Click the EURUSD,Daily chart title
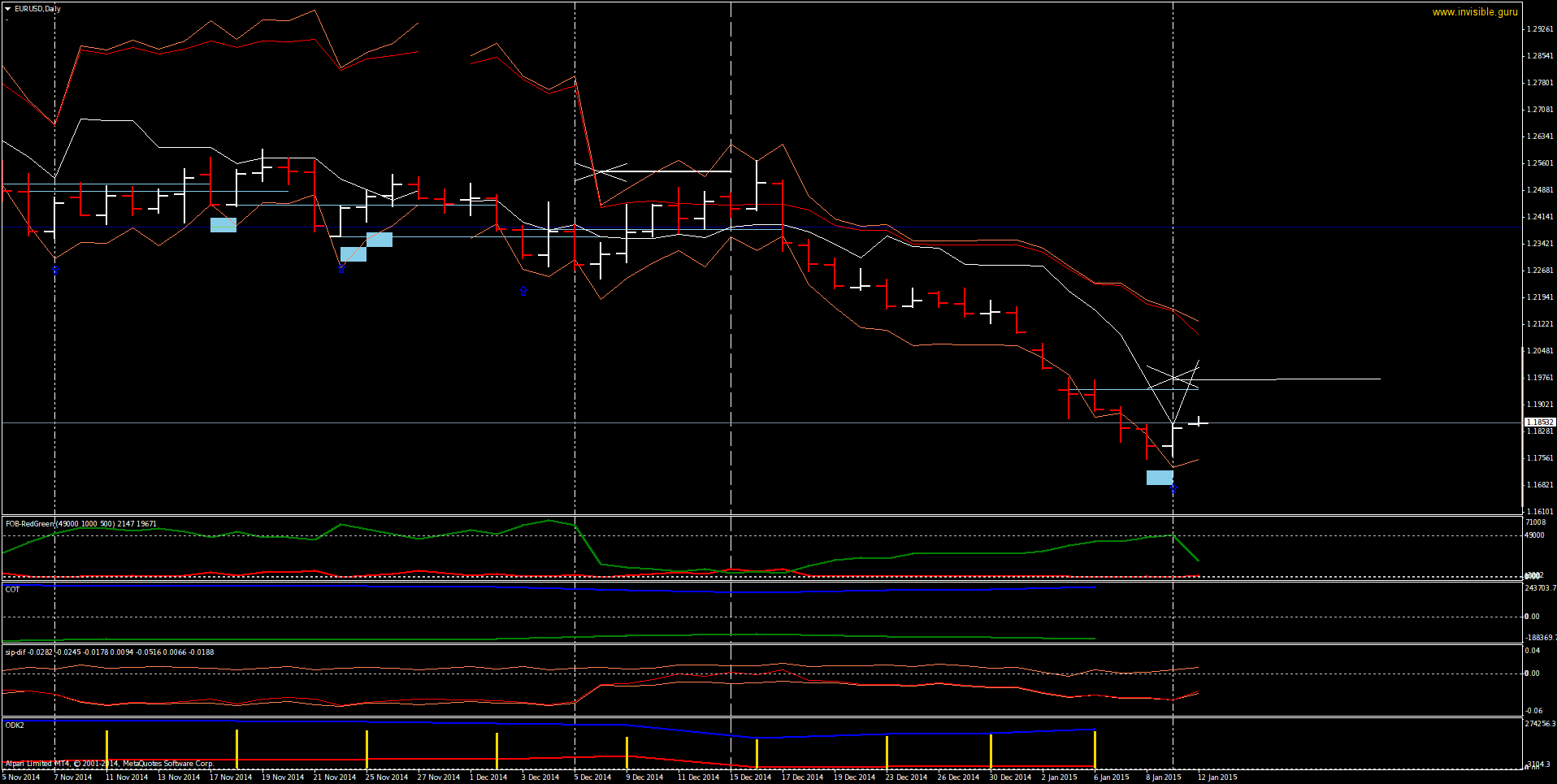The image size is (1557, 784). [x=37, y=9]
